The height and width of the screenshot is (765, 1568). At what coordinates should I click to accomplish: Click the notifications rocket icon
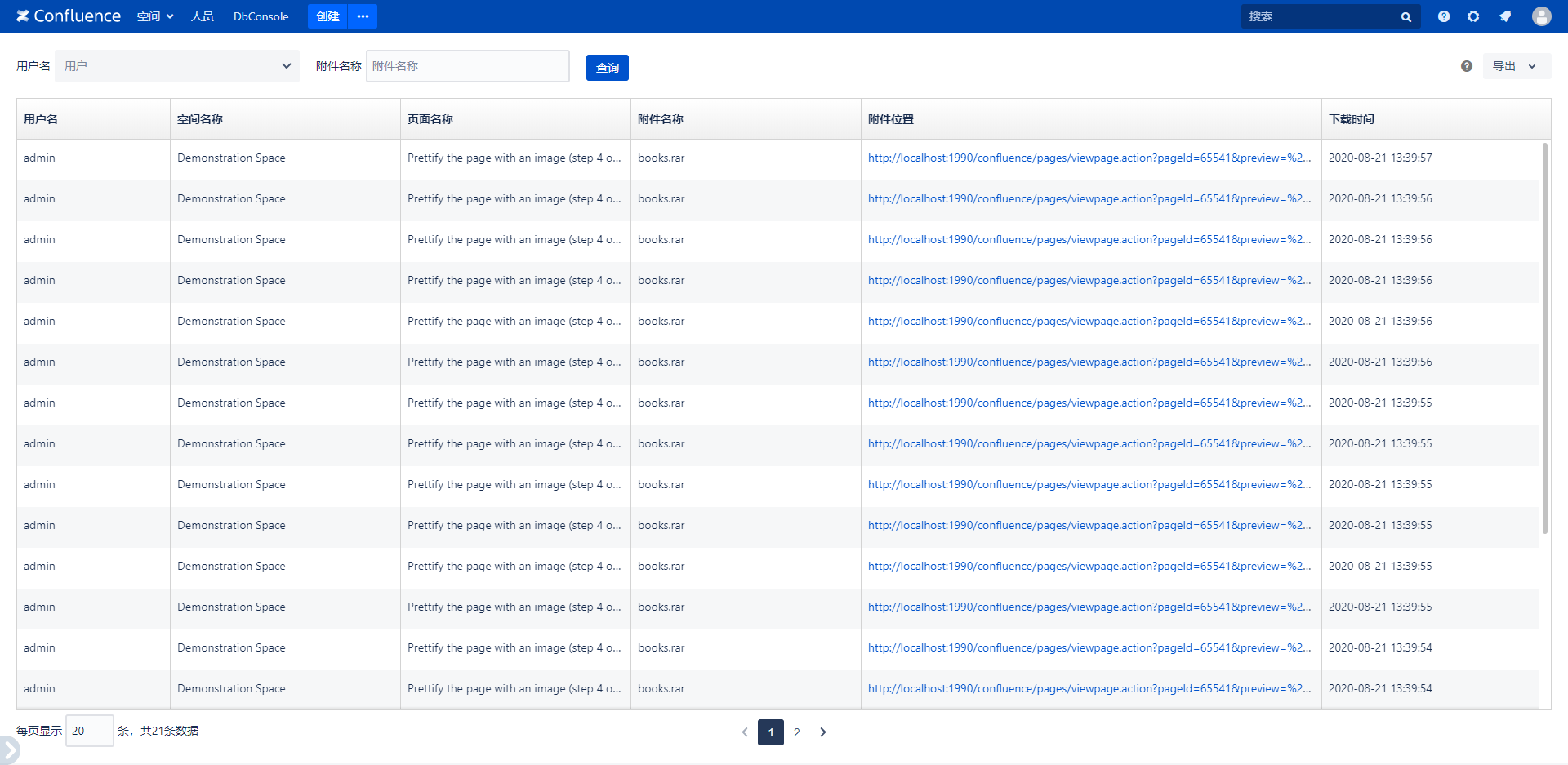point(1505,16)
